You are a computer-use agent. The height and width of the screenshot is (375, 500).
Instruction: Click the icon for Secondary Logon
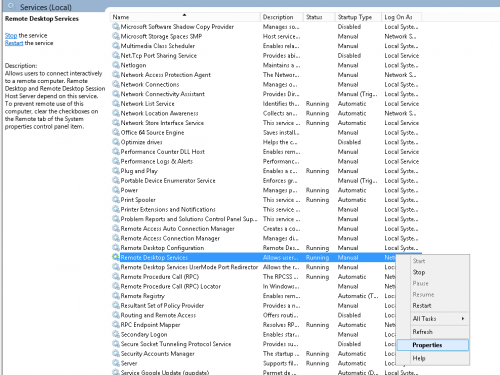(116, 334)
